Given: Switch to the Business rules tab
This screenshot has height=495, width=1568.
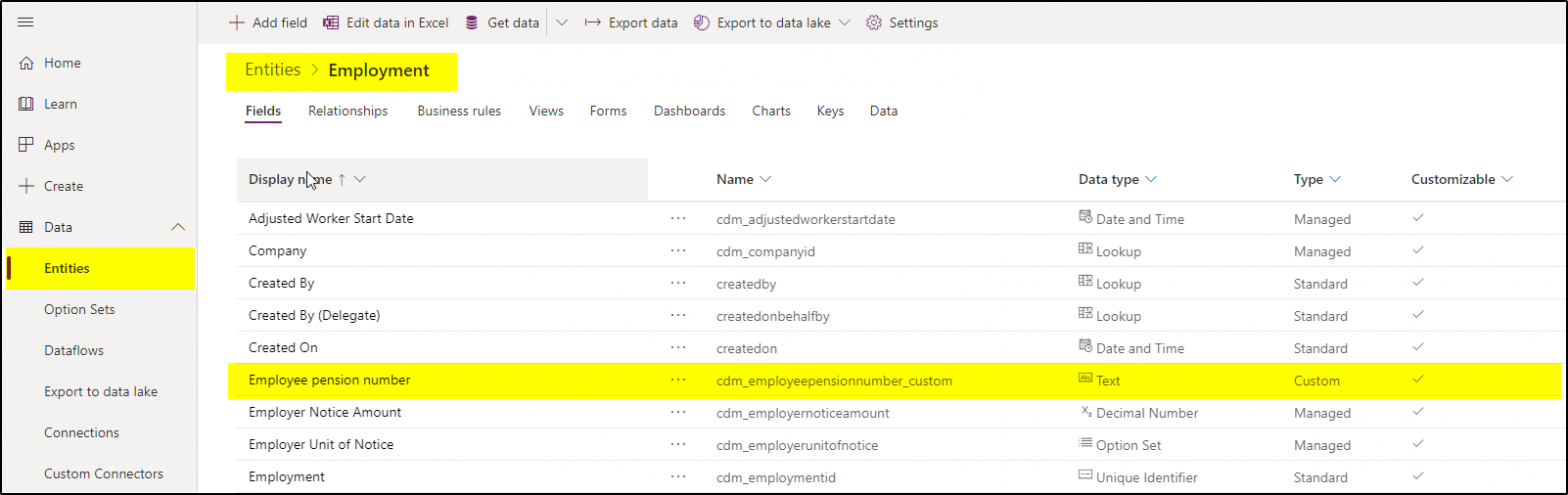Looking at the screenshot, I should click(x=459, y=111).
